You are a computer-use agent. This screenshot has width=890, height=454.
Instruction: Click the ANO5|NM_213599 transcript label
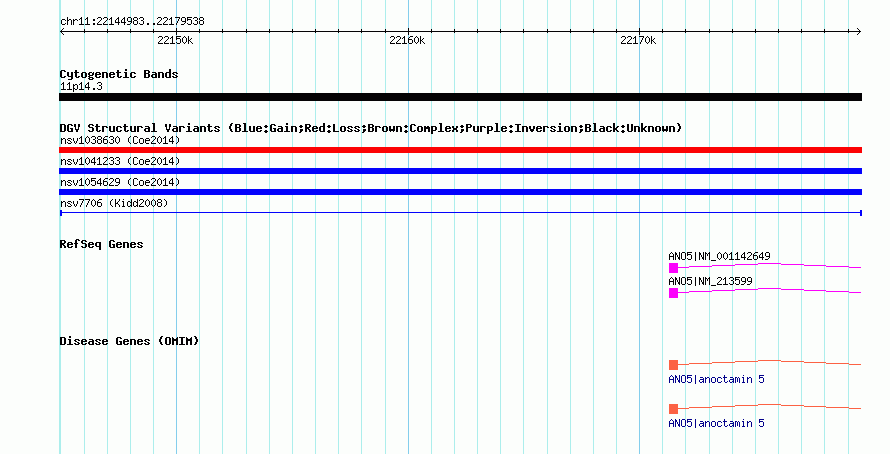click(710, 281)
